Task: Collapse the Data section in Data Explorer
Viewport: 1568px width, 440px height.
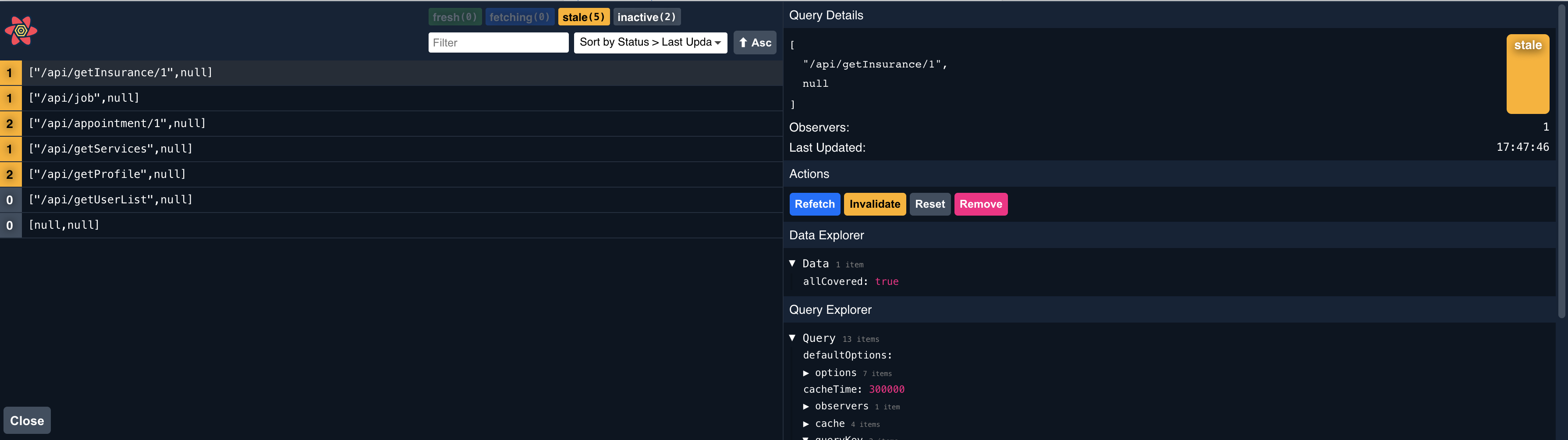Action: pos(792,263)
